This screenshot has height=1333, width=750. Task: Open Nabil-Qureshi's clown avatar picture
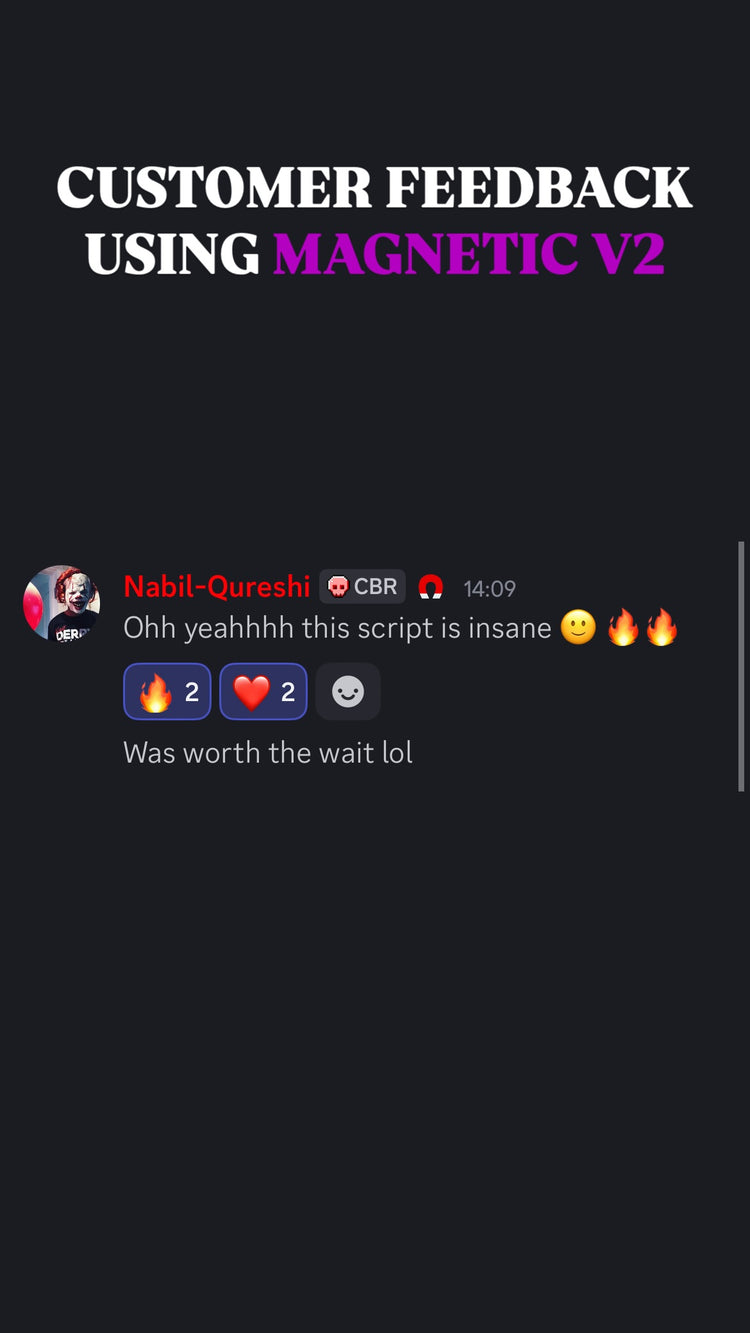point(61,603)
